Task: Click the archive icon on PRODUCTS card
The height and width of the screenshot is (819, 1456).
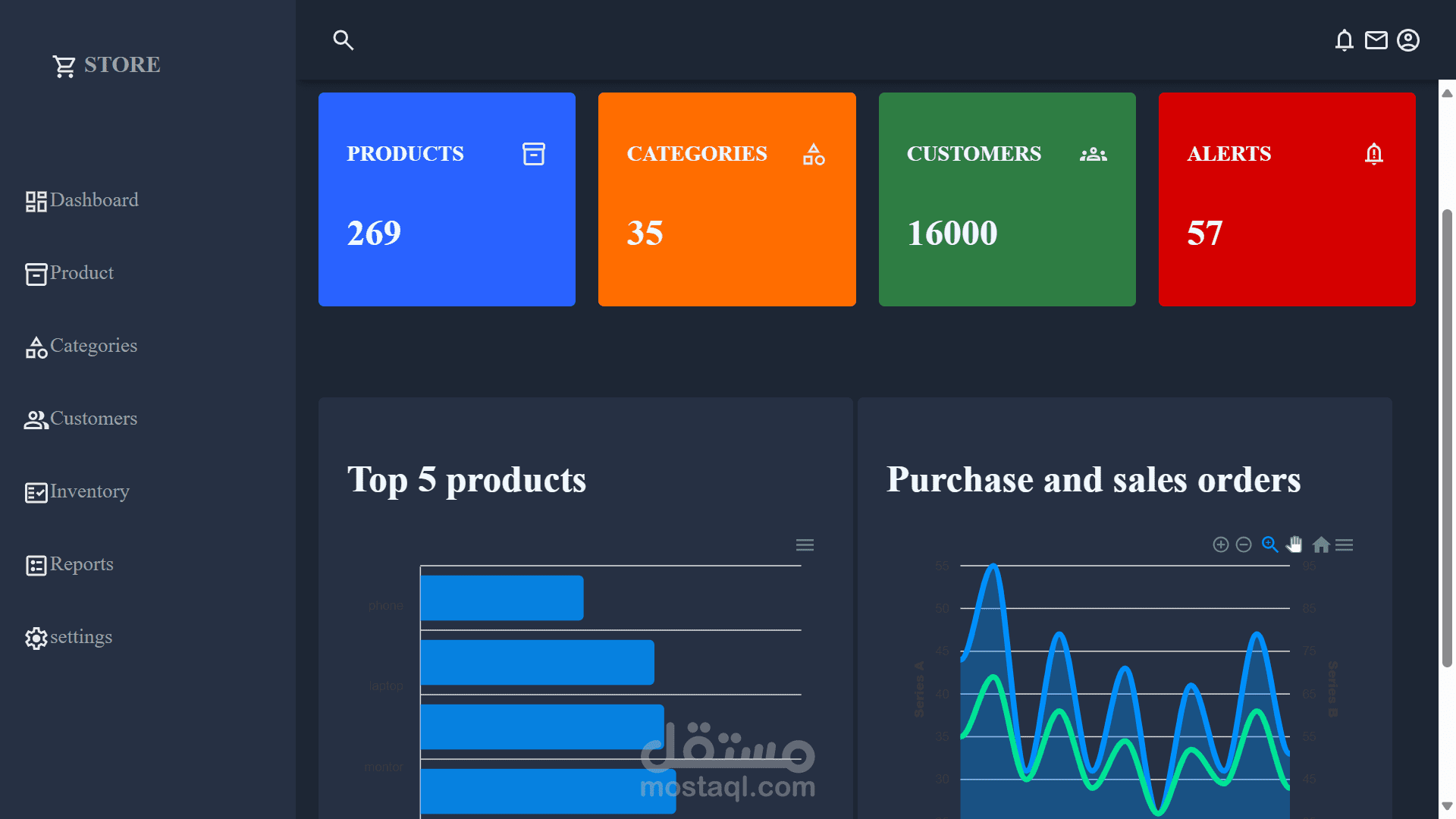Action: (534, 154)
